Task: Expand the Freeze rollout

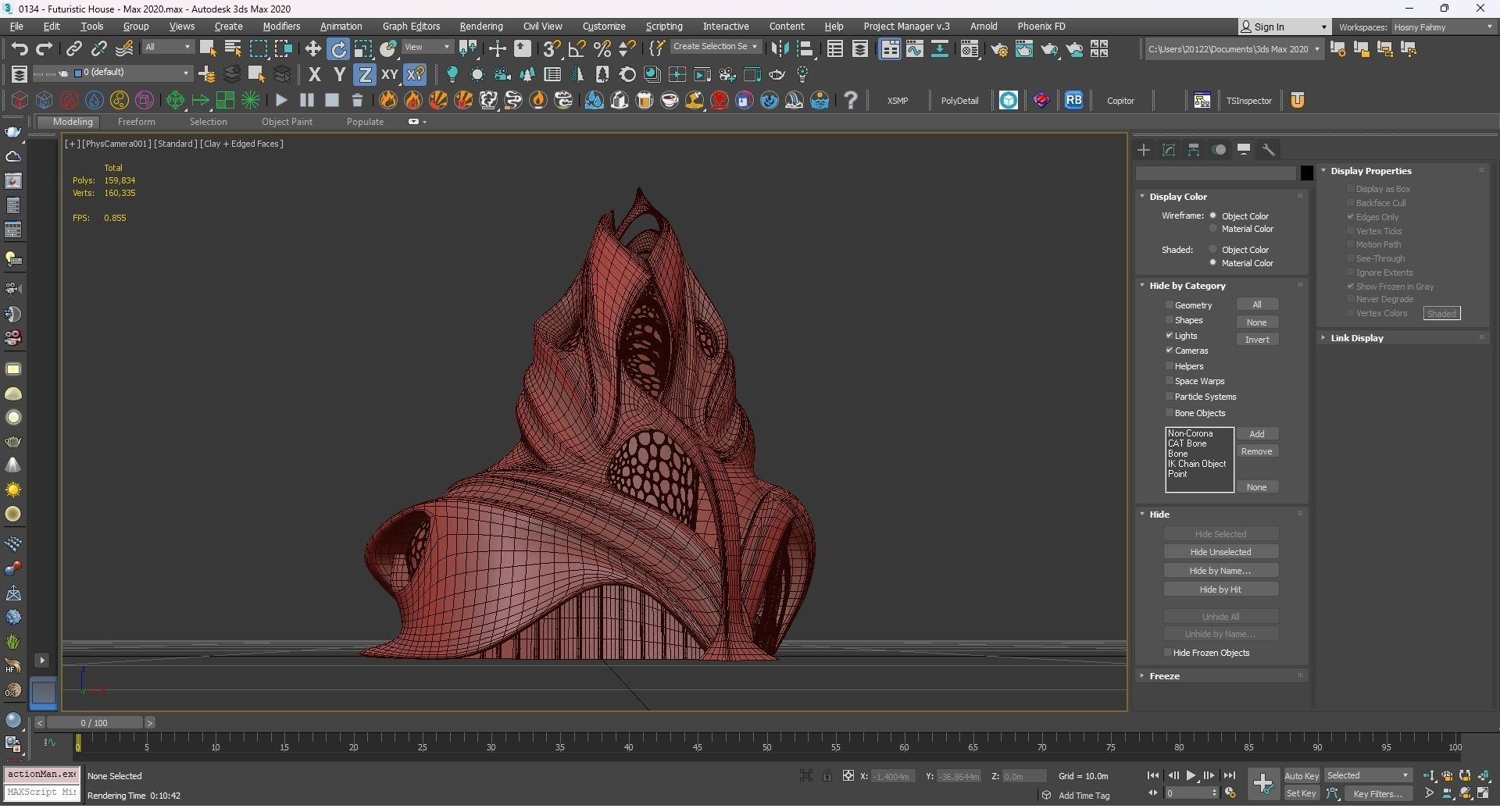Action: [1164, 676]
